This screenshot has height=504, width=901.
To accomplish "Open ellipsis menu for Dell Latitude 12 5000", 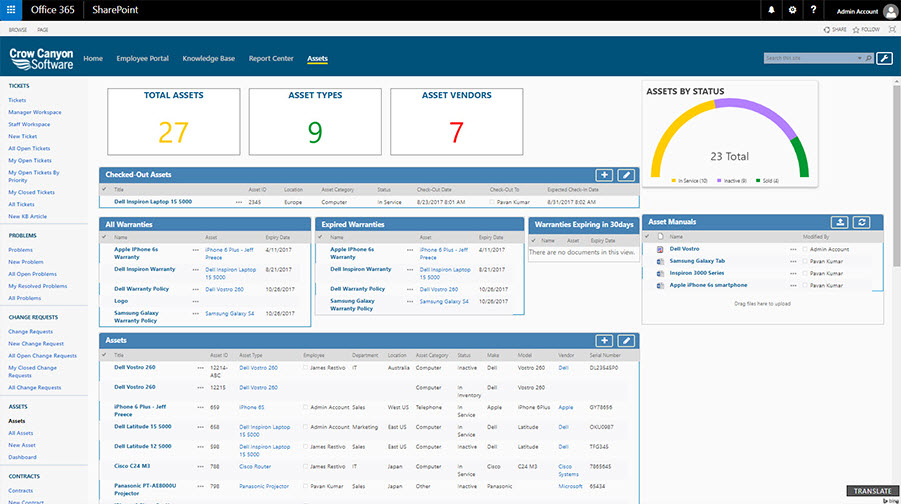I will click(x=201, y=447).
